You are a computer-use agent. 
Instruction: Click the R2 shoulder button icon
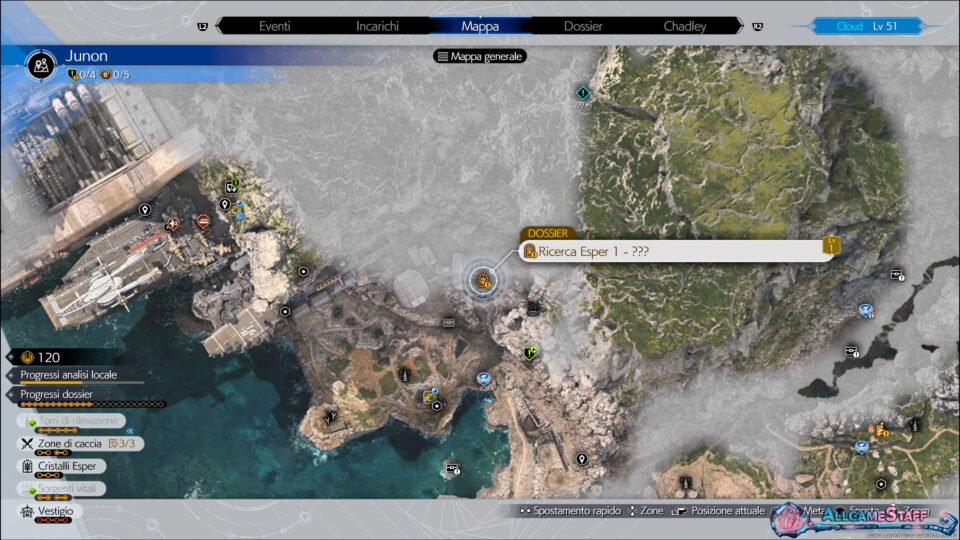click(x=757, y=26)
